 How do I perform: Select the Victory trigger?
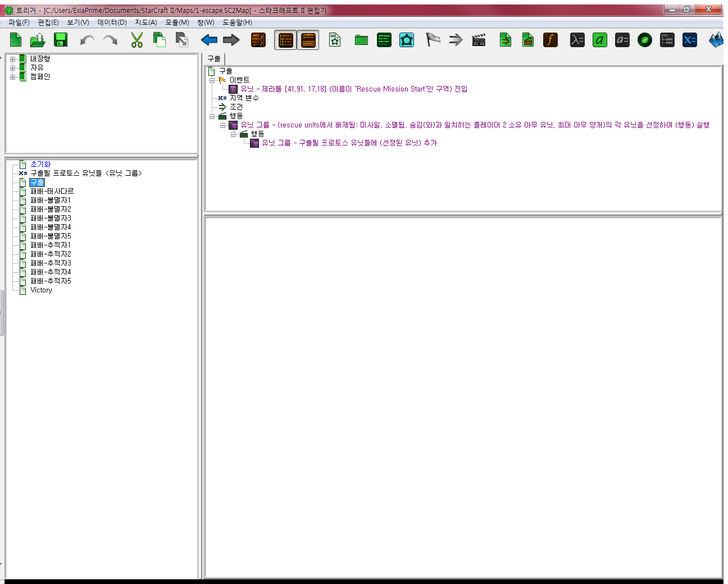pyautogui.click(x=41, y=290)
